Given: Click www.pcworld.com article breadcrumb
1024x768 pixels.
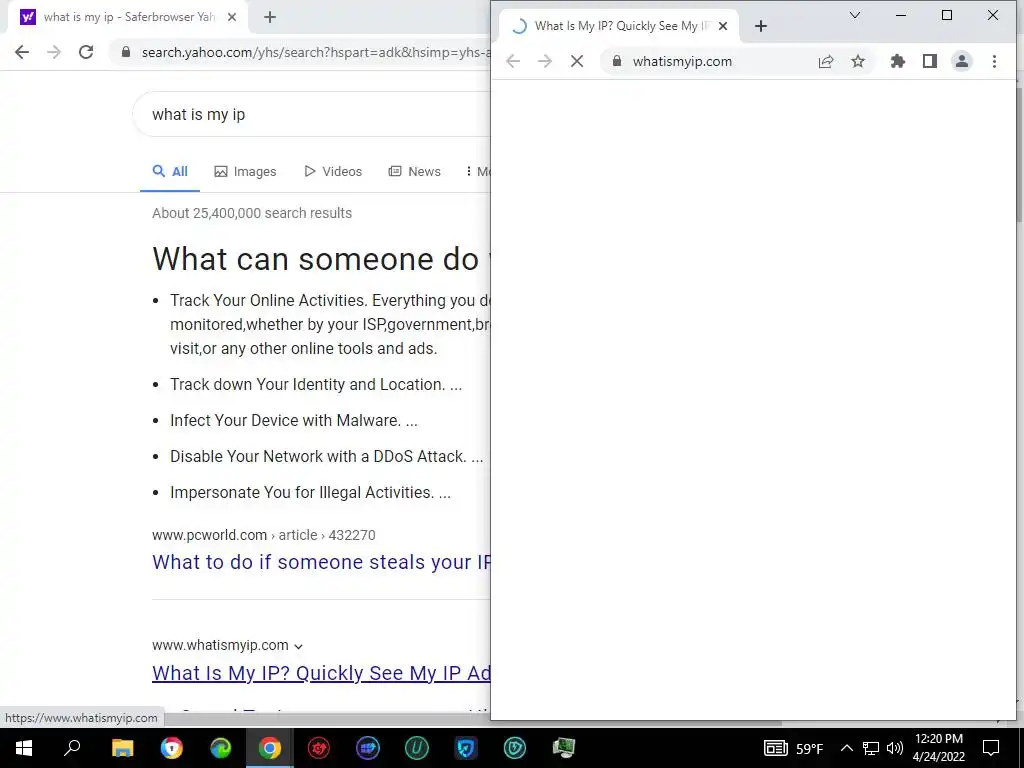Looking at the screenshot, I should tap(264, 535).
